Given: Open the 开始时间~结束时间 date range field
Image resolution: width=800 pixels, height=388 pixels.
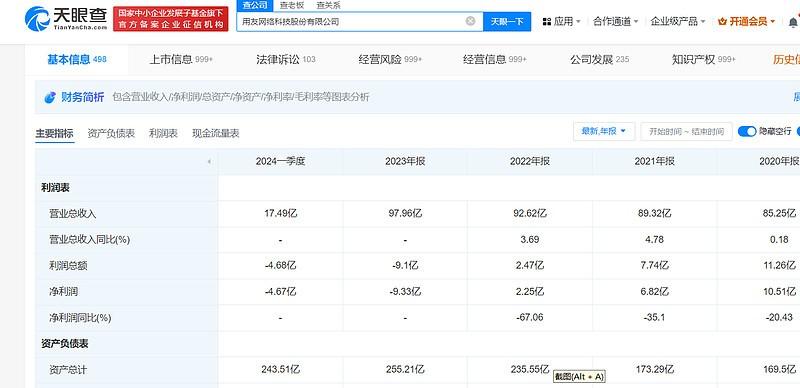Looking at the screenshot, I should point(686,131).
